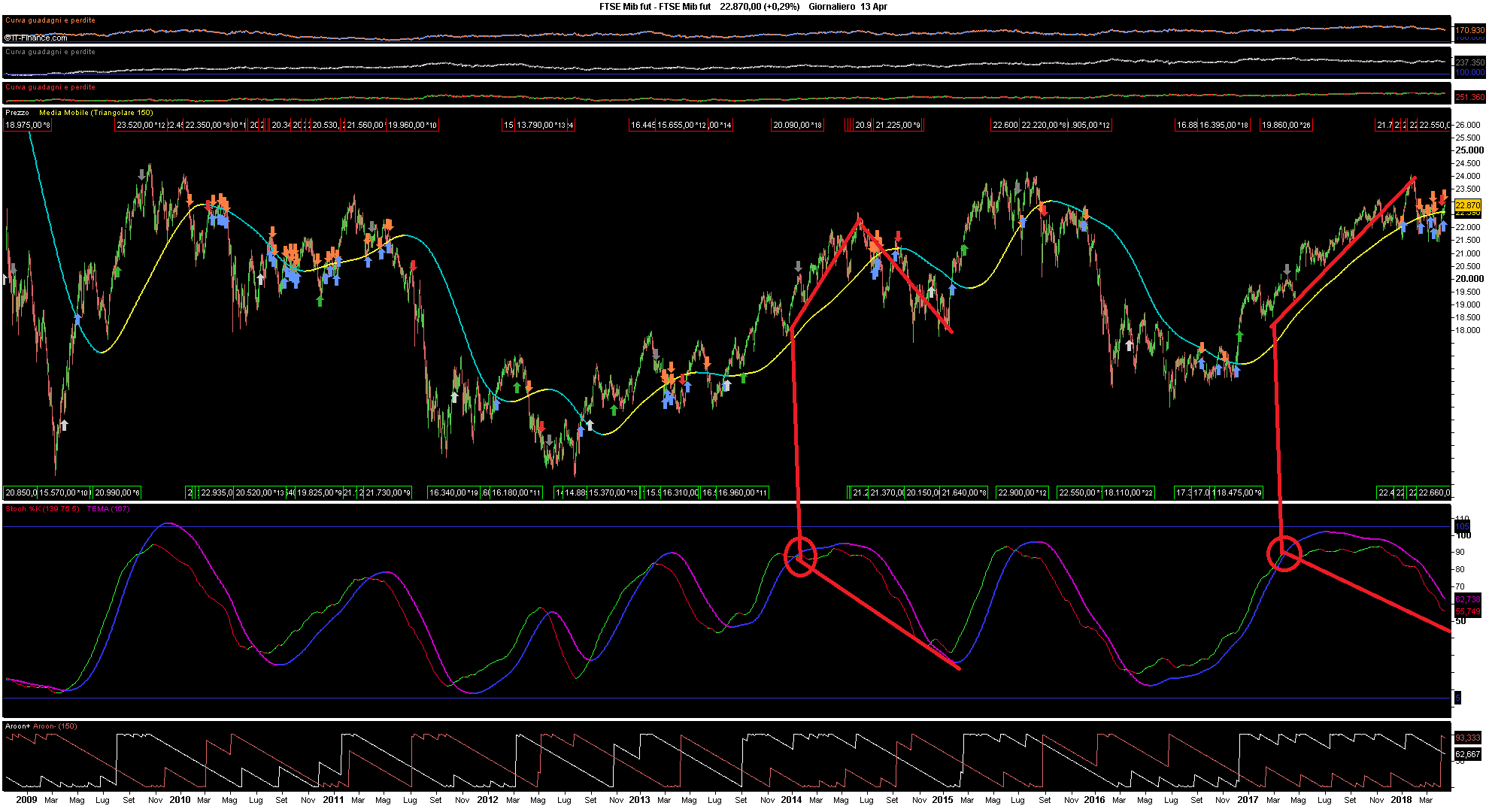Click the 170.930 equity value label

pos(1469,31)
